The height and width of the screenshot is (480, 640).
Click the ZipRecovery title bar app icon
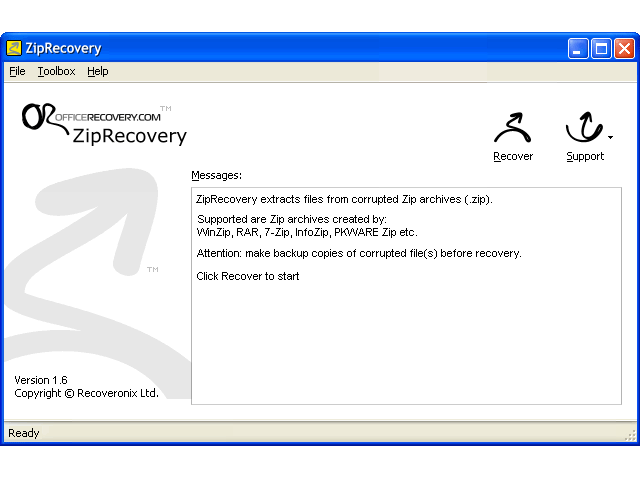[x=14, y=48]
